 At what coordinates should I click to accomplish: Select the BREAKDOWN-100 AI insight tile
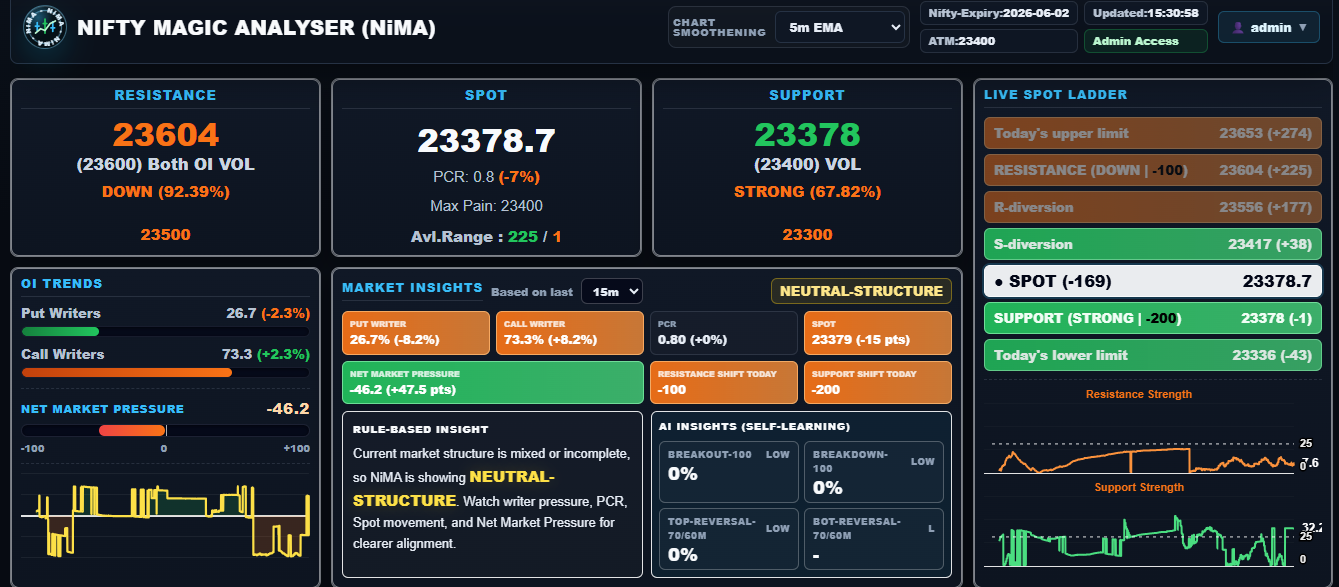874,472
